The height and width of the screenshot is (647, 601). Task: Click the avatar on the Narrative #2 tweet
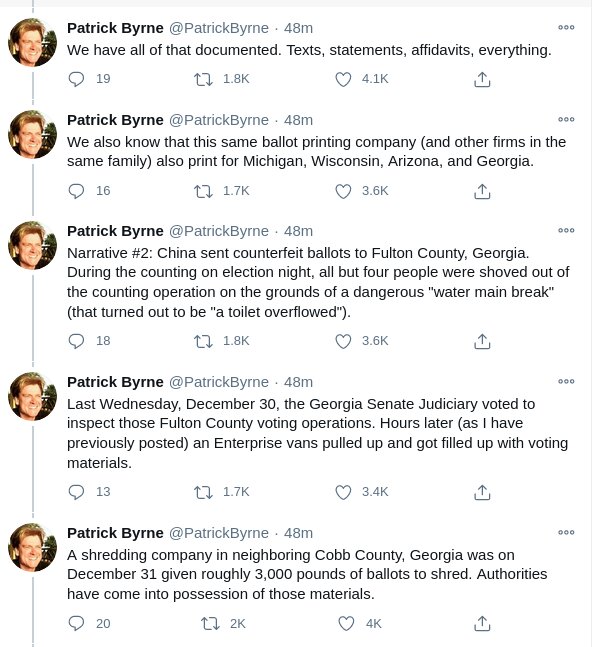pyautogui.click(x=33, y=246)
